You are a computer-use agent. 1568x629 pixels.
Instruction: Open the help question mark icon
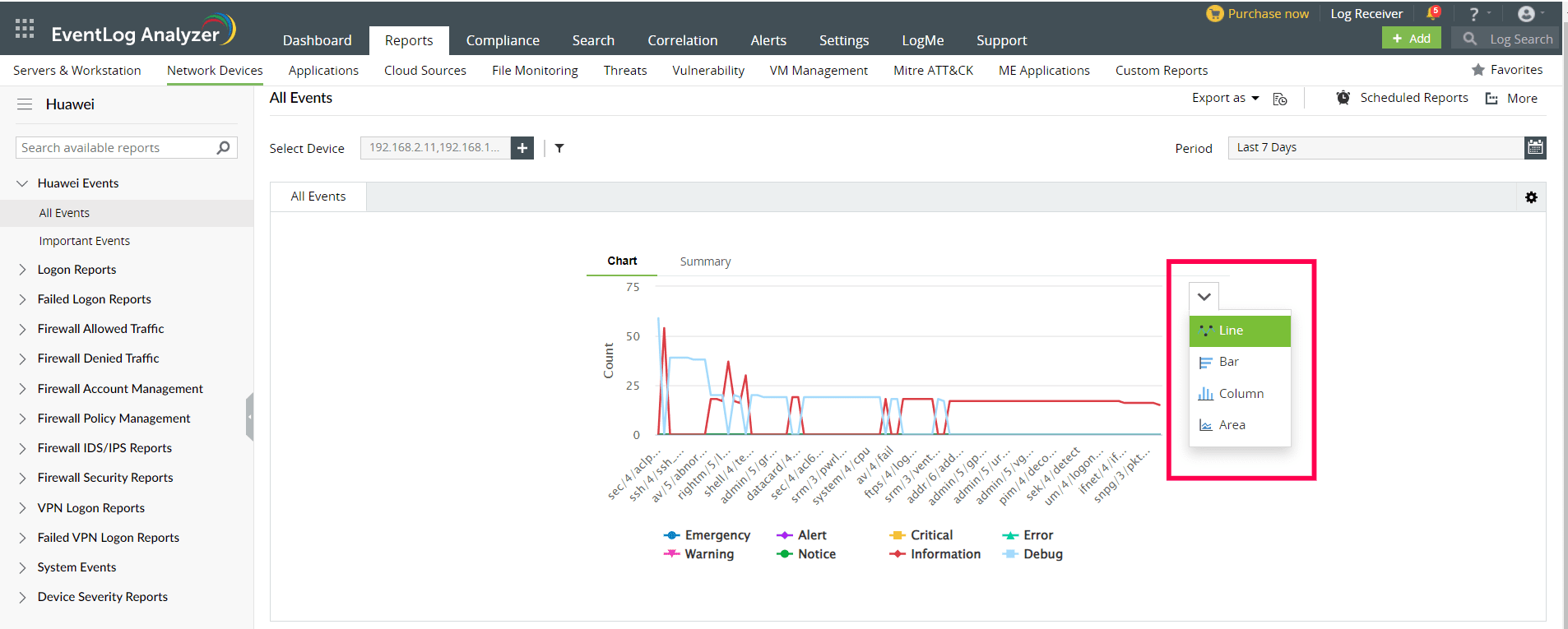(x=1474, y=14)
